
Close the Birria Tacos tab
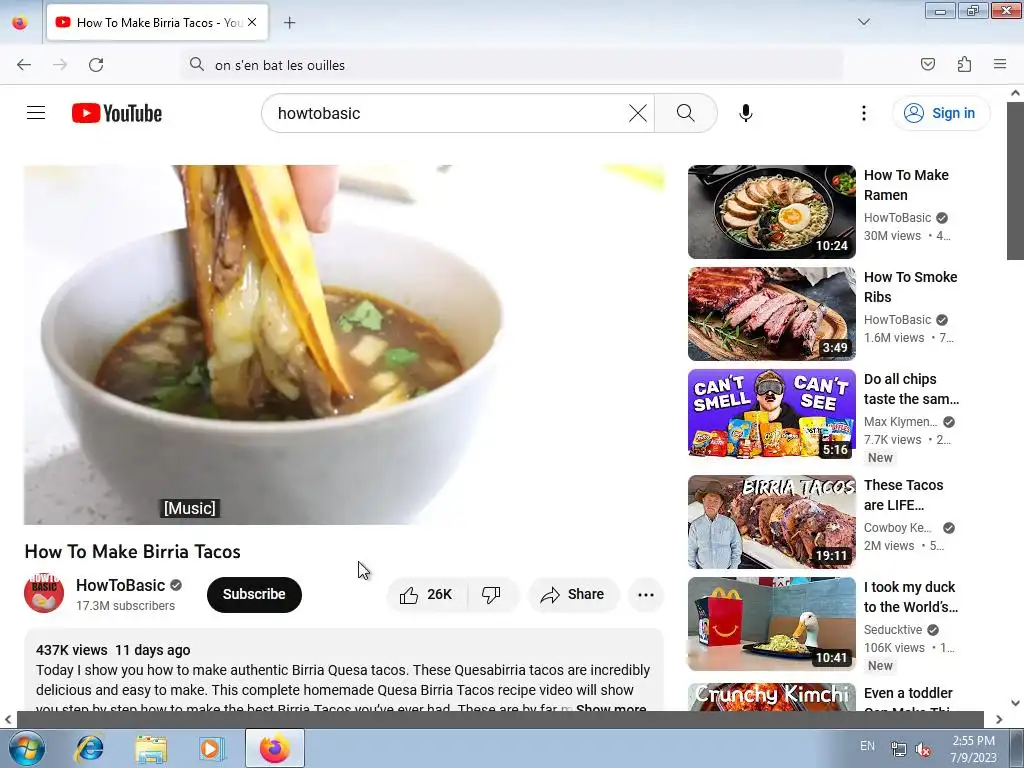click(x=252, y=22)
